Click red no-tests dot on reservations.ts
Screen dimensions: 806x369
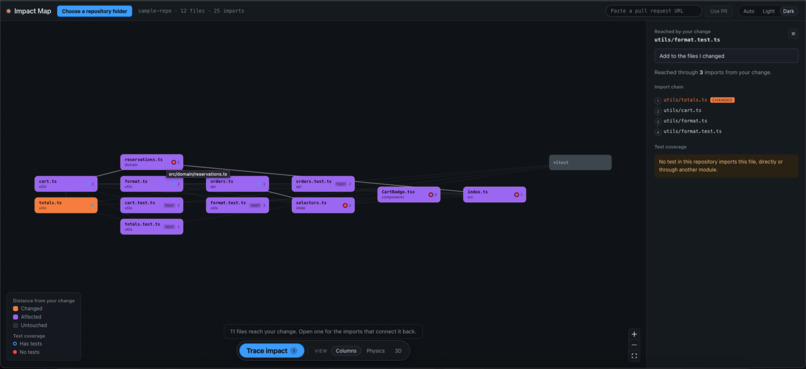coord(174,162)
